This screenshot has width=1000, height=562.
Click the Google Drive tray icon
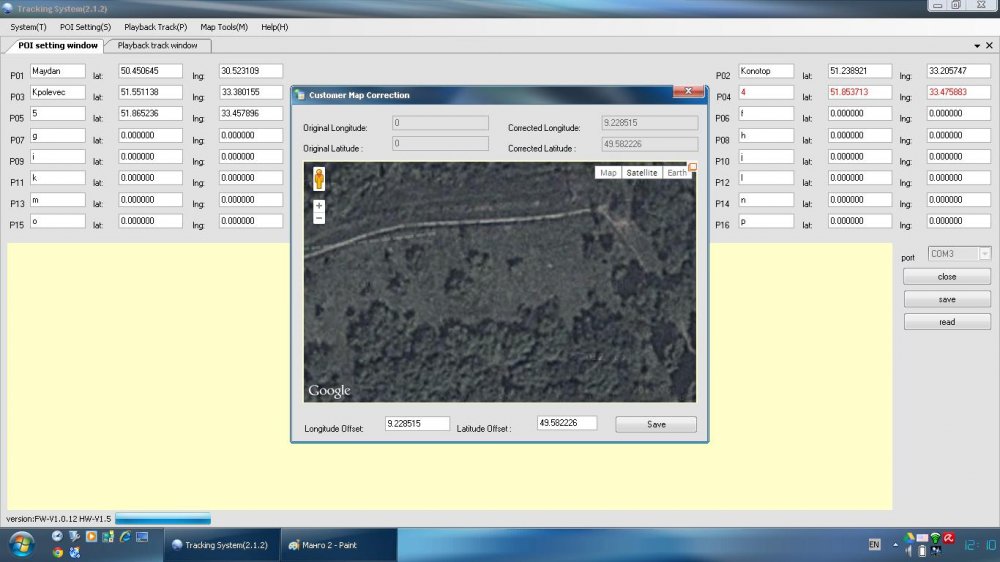(x=908, y=537)
